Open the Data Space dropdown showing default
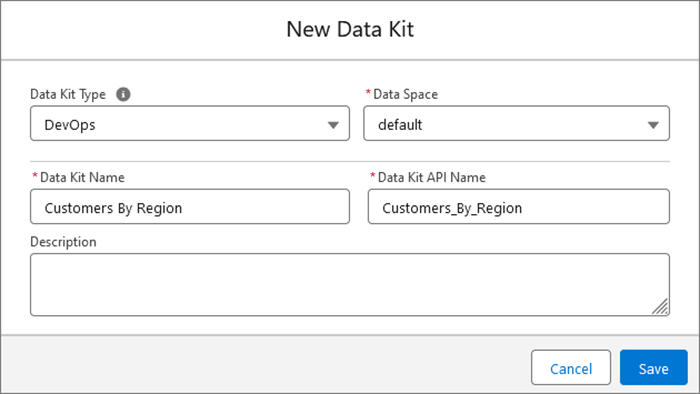Viewport: 700px width, 394px height. point(517,124)
